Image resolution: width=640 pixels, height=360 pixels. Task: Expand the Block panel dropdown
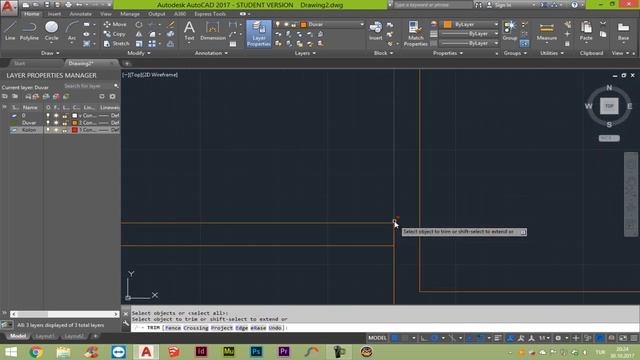pos(384,53)
